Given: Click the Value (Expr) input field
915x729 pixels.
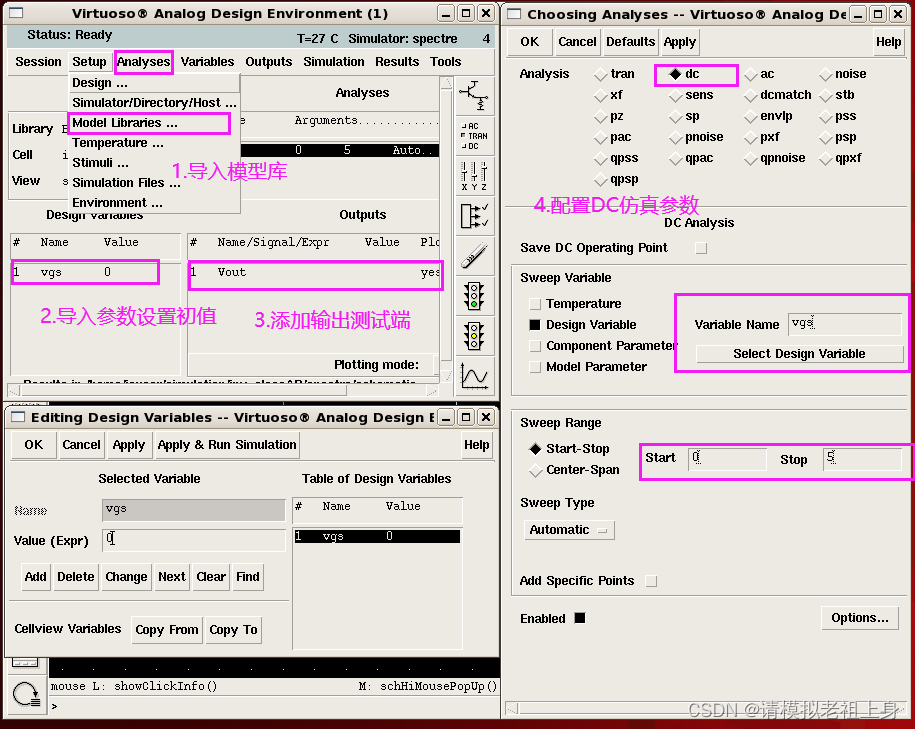Looking at the screenshot, I should (x=193, y=540).
